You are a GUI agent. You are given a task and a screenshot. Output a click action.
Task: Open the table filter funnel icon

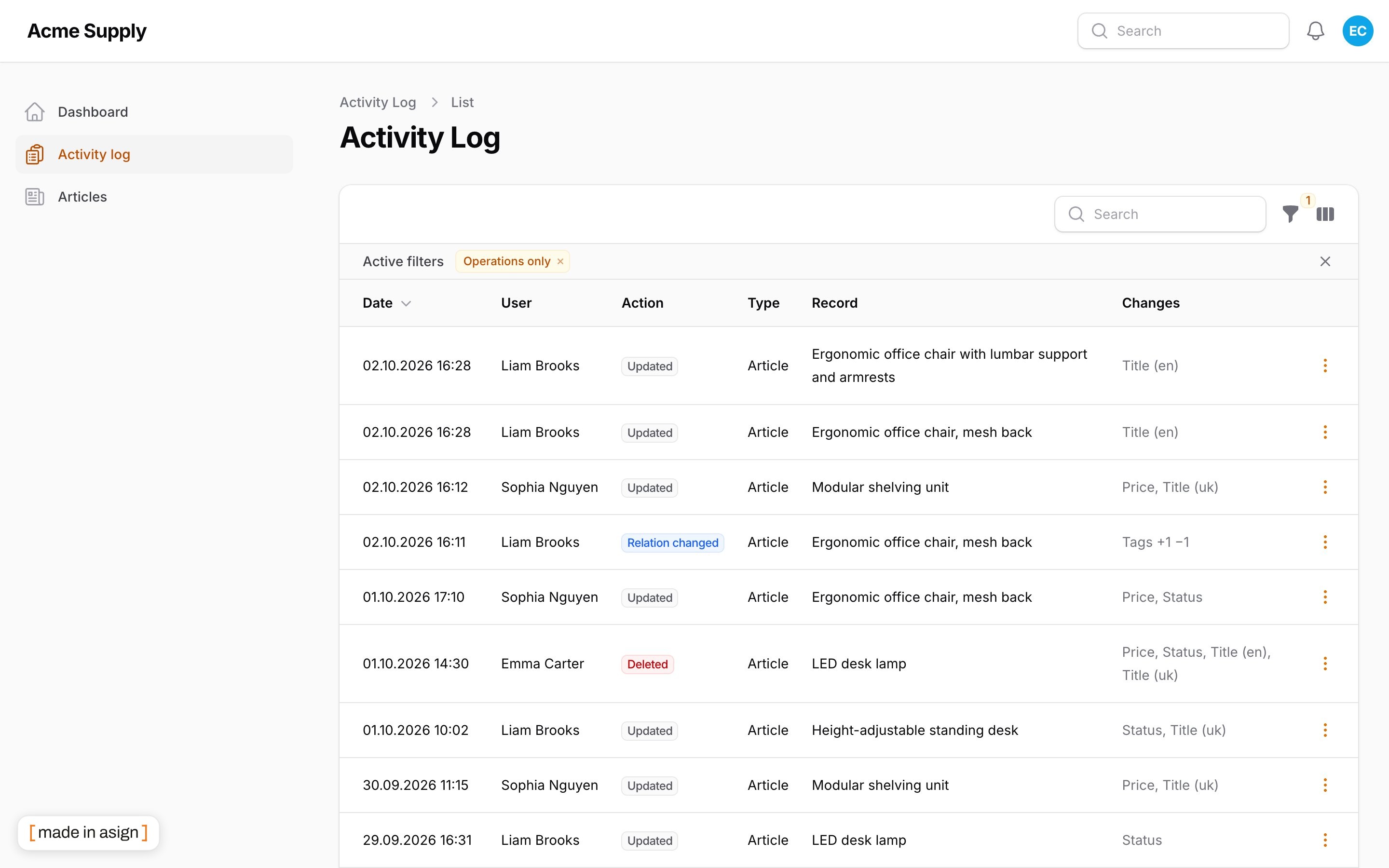coord(1290,214)
